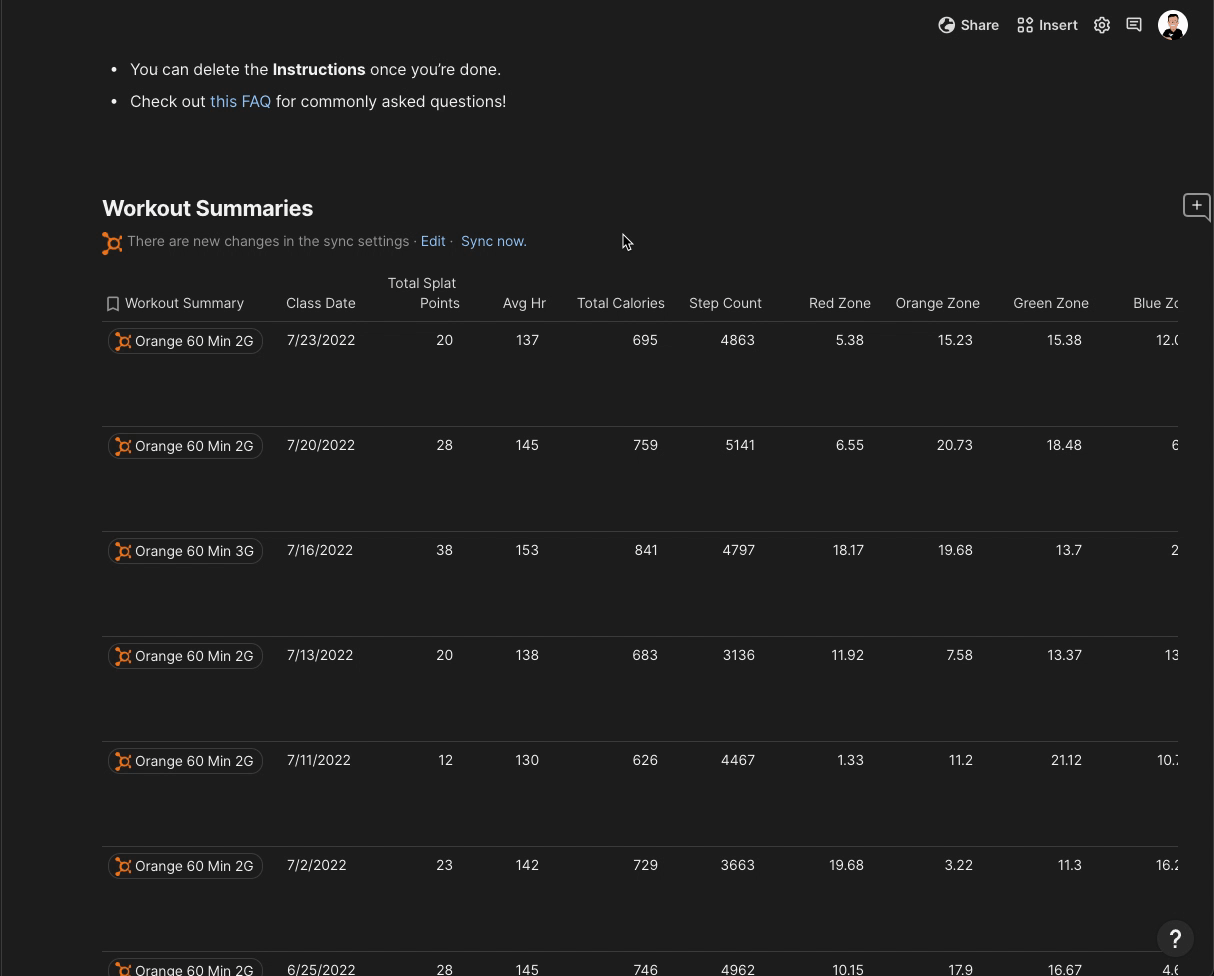1214x976 pixels.
Task: Click the Orangetheory sync icon beside the sync message
Action: pyautogui.click(x=112, y=243)
